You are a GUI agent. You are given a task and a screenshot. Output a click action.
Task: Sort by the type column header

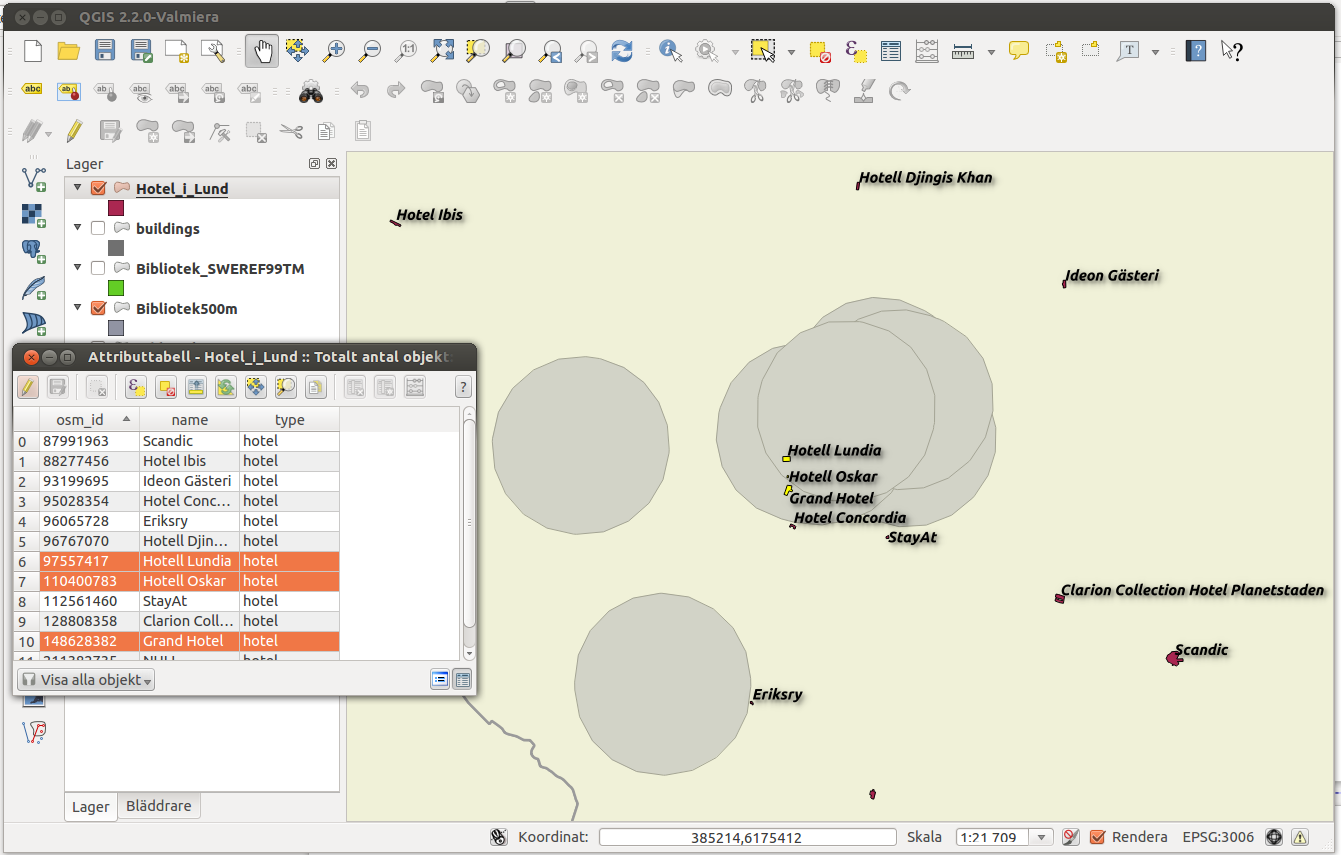(290, 420)
